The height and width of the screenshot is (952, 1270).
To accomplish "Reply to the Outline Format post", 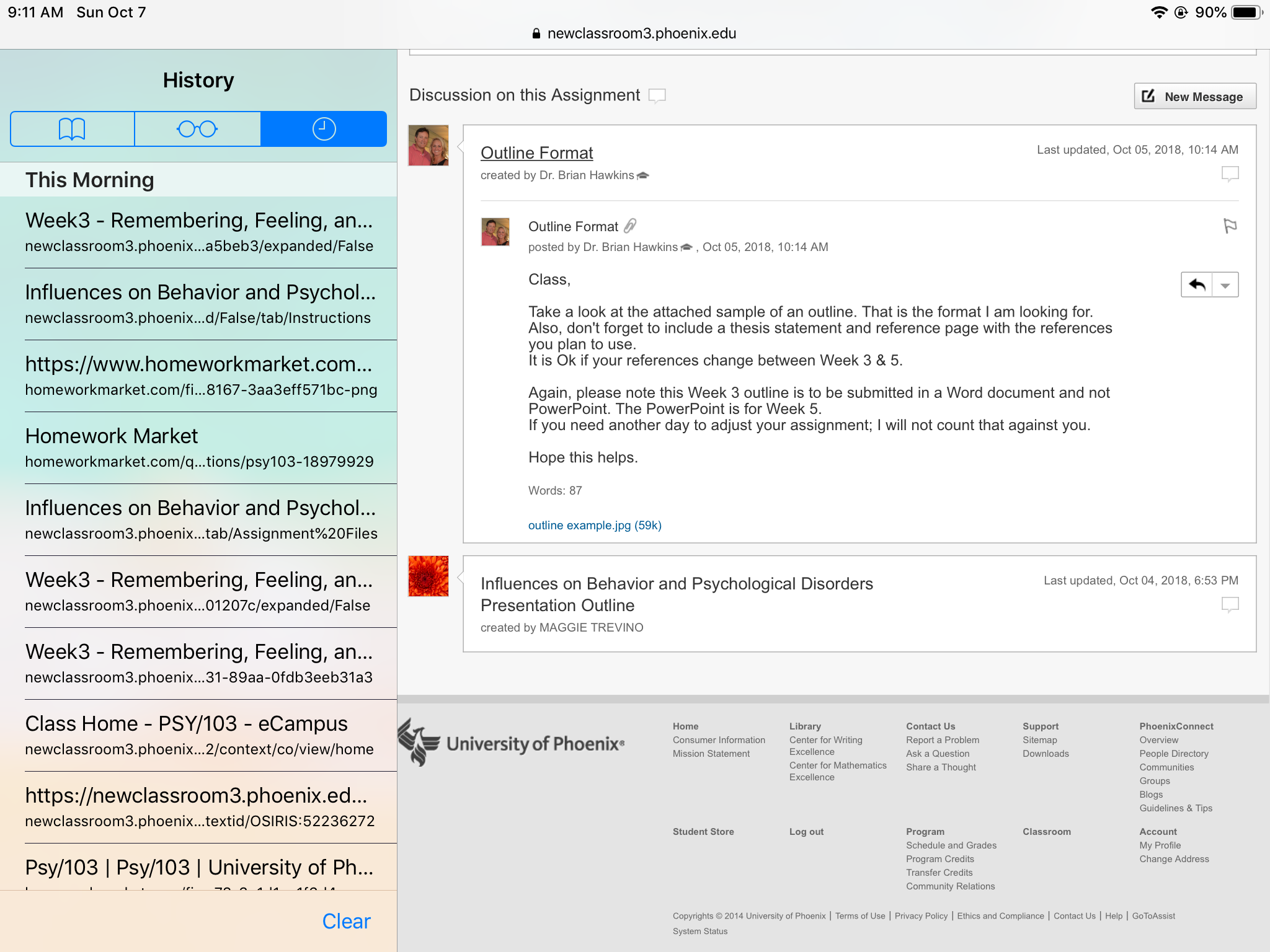I will click(1197, 284).
